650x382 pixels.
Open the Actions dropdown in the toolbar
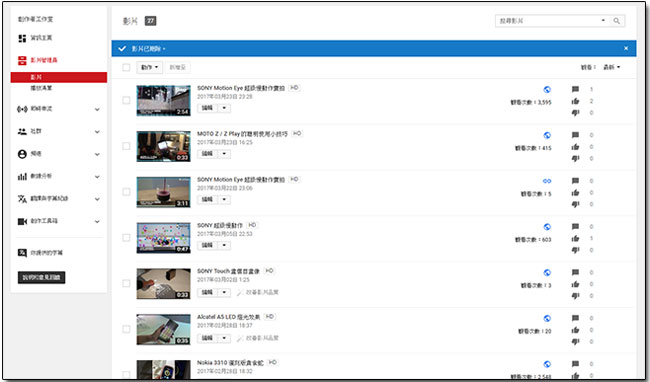tap(149, 68)
